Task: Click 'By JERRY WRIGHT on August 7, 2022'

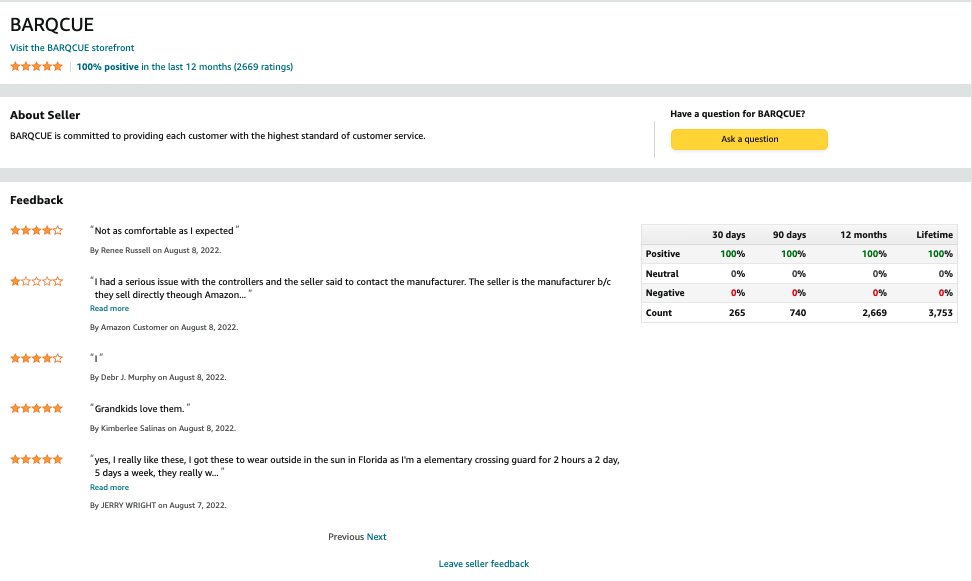Action: click(x=158, y=505)
